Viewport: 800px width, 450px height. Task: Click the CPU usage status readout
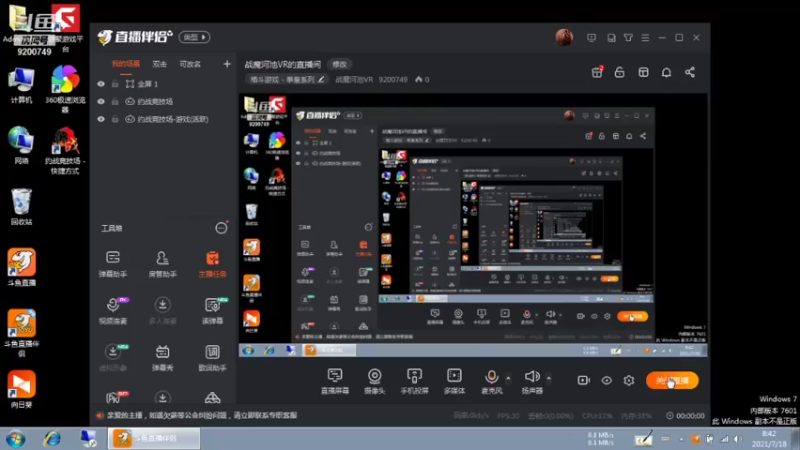(x=597, y=416)
